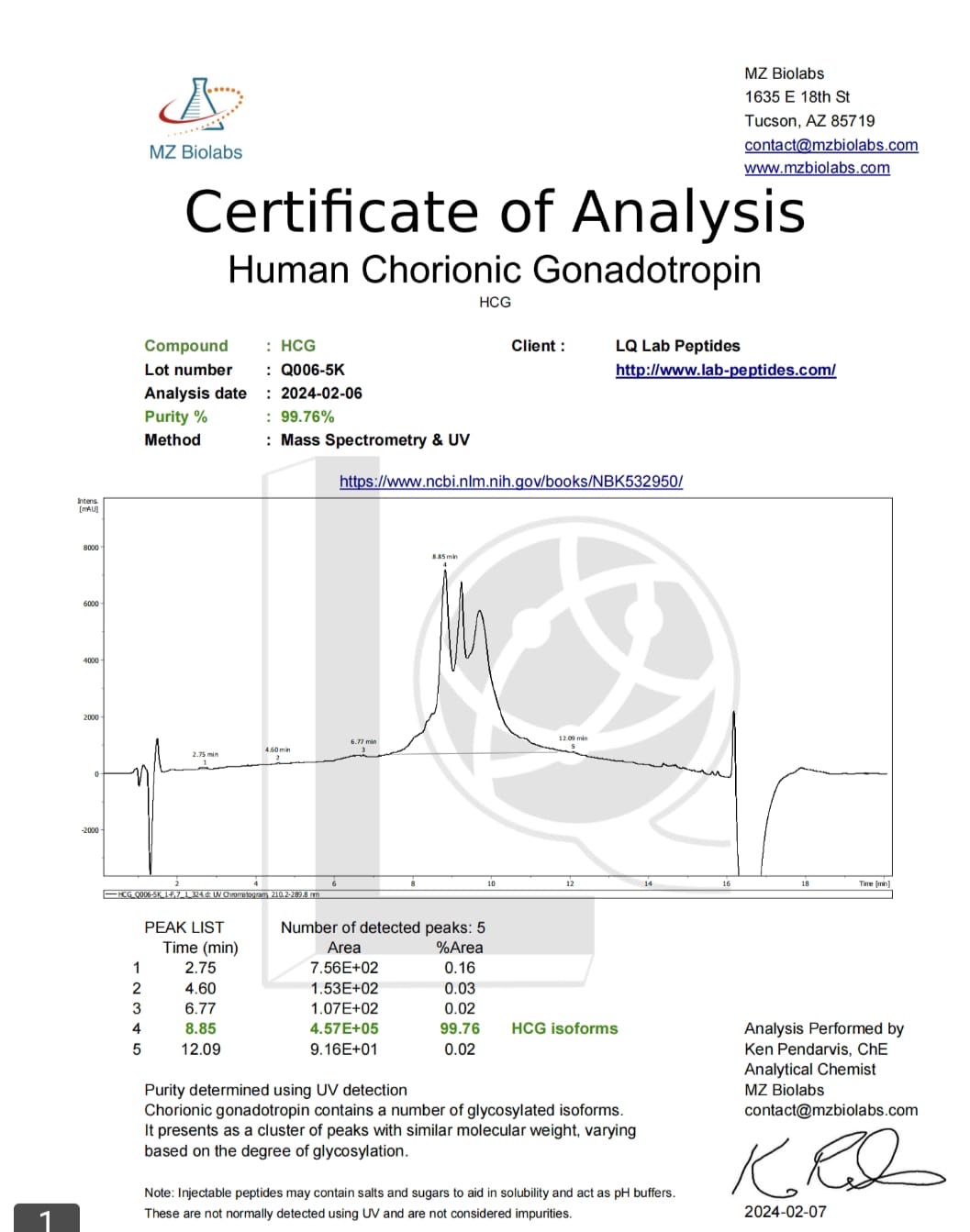This screenshot has height=1232, width=970.
Task: Click the Certificate of Analysis title
Action: (x=495, y=212)
